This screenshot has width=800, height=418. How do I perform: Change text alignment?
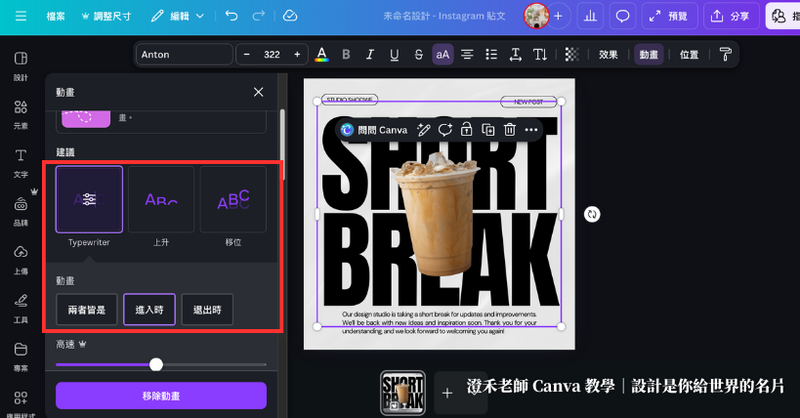click(x=467, y=54)
